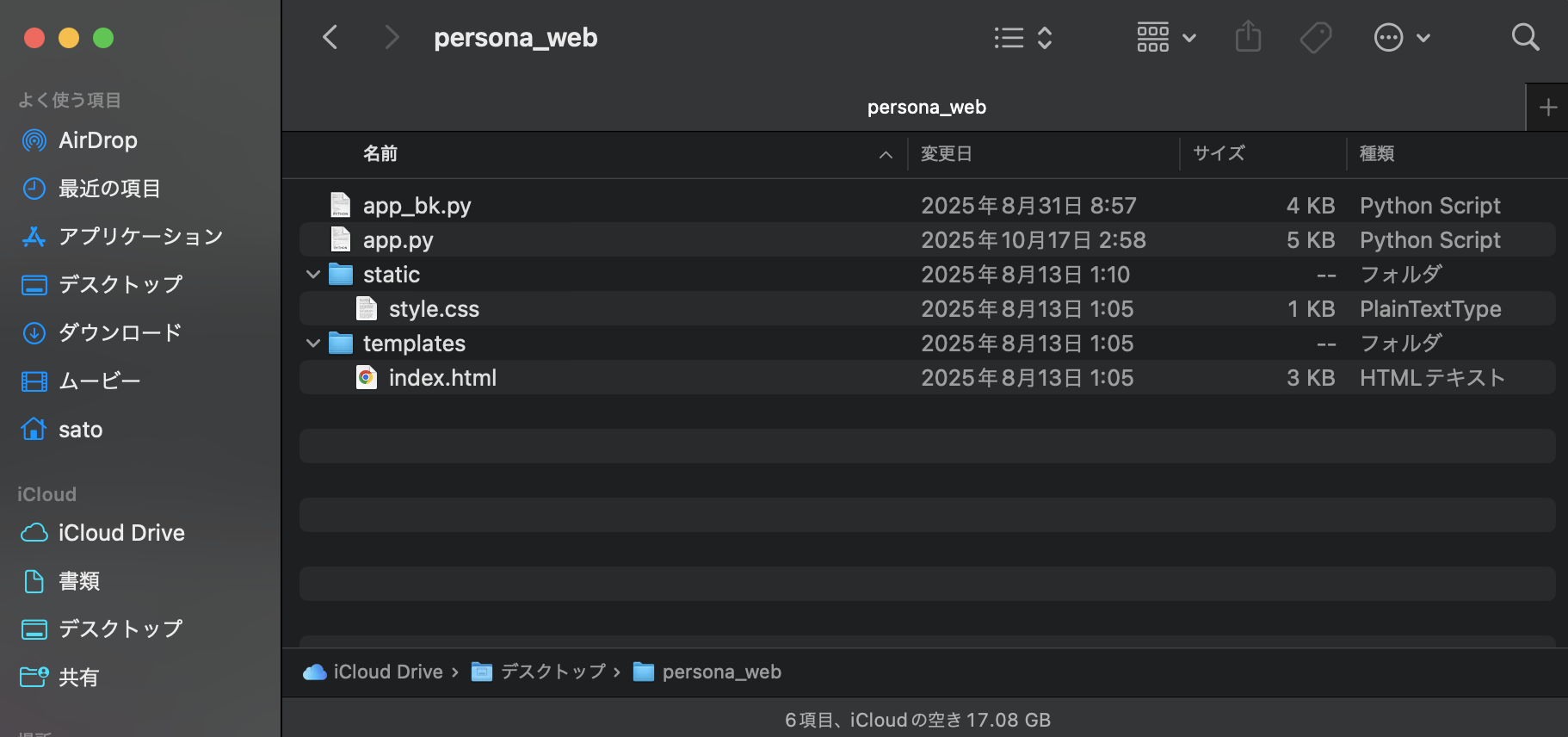
Task: Open the Tags editor icon
Action: click(x=1316, y=37)
